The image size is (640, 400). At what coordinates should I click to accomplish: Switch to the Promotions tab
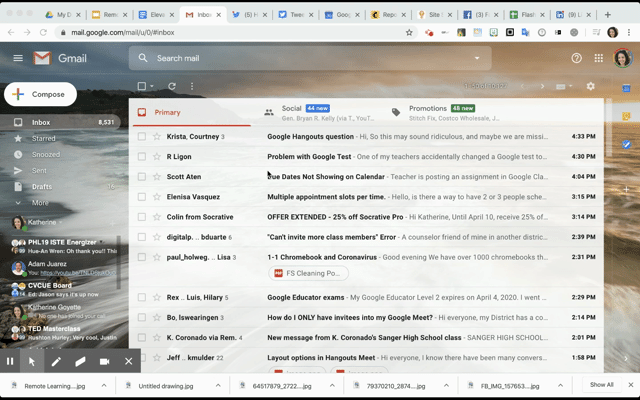(446, 113)
